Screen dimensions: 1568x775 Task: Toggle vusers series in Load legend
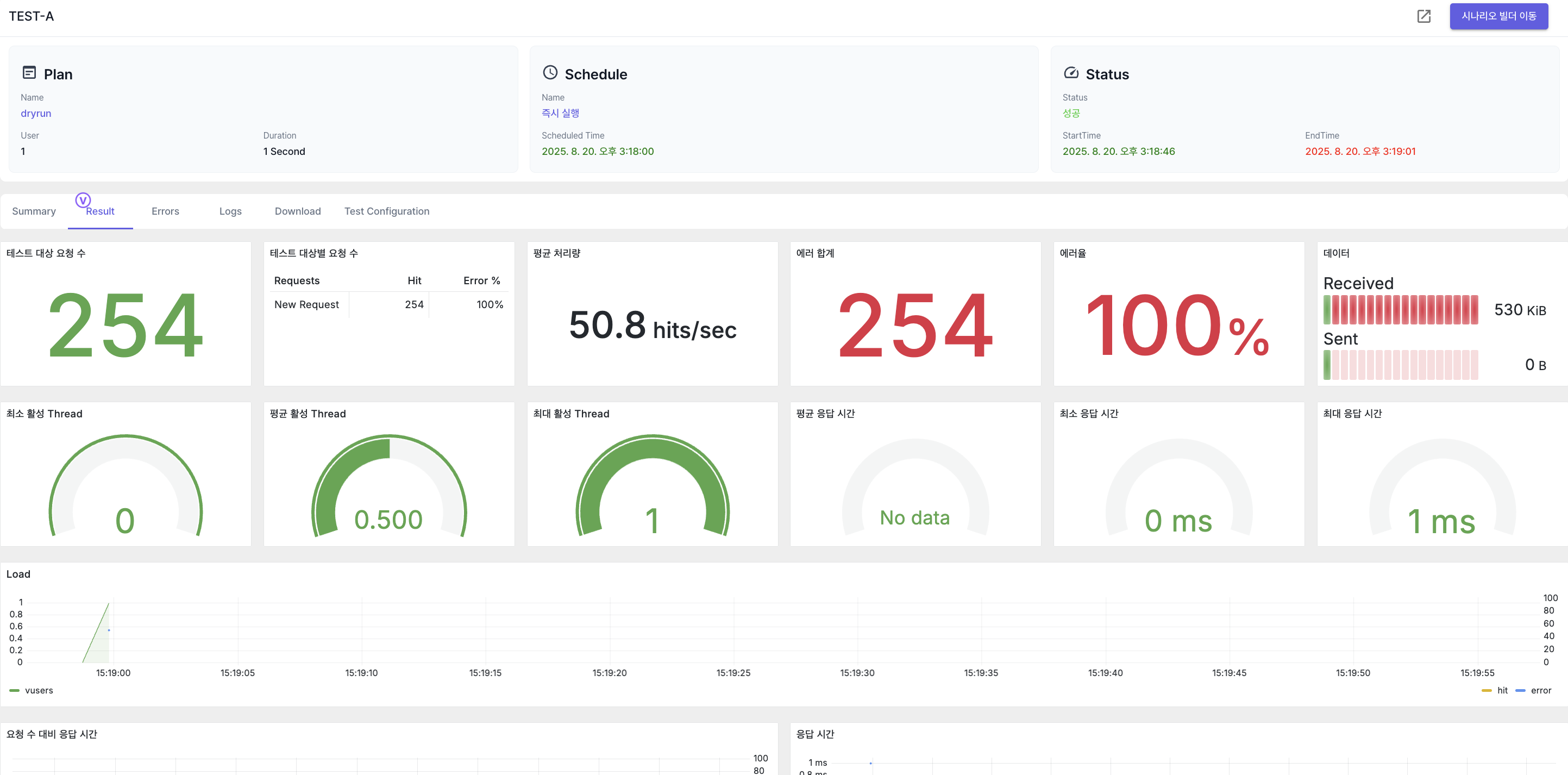click(x=39, y=690)
